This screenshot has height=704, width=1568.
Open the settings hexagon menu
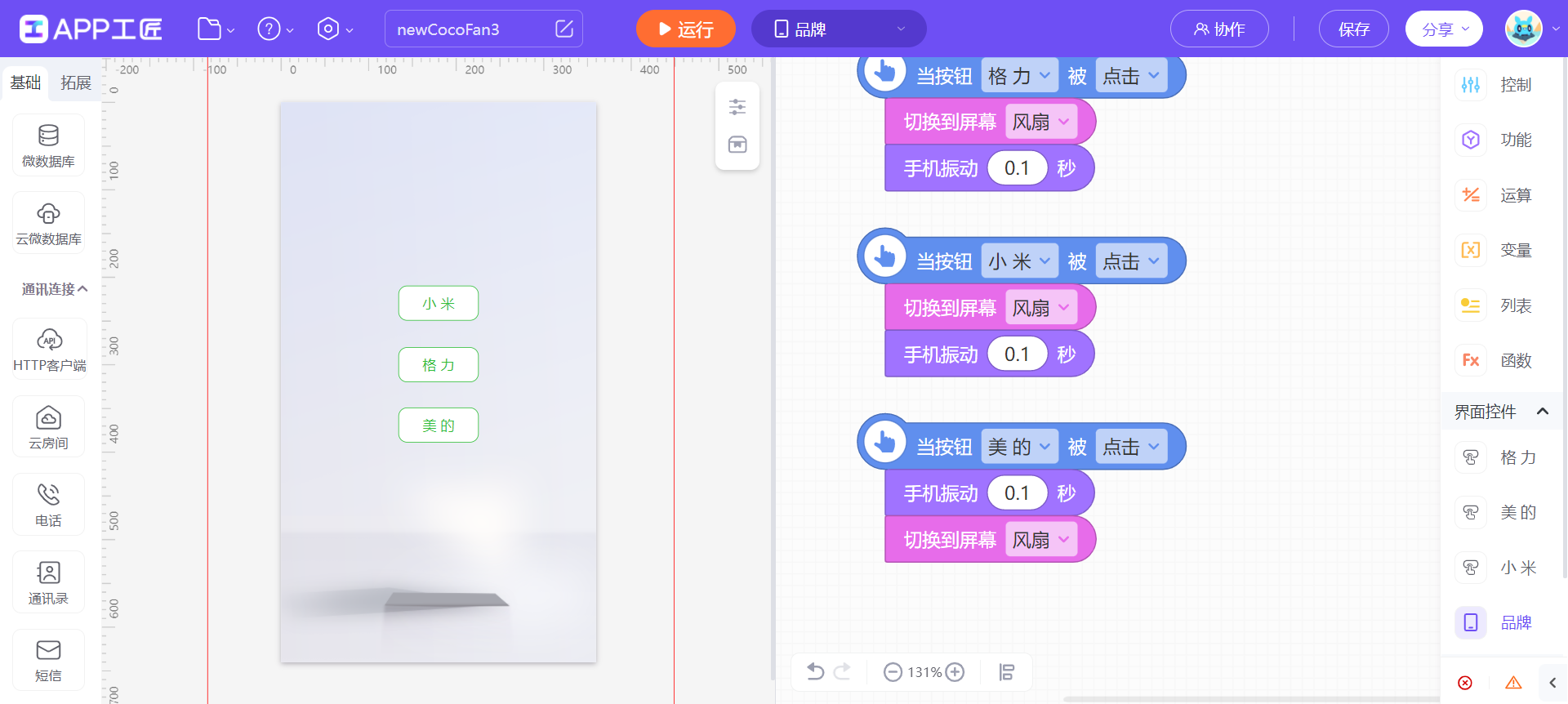[335, 29]
